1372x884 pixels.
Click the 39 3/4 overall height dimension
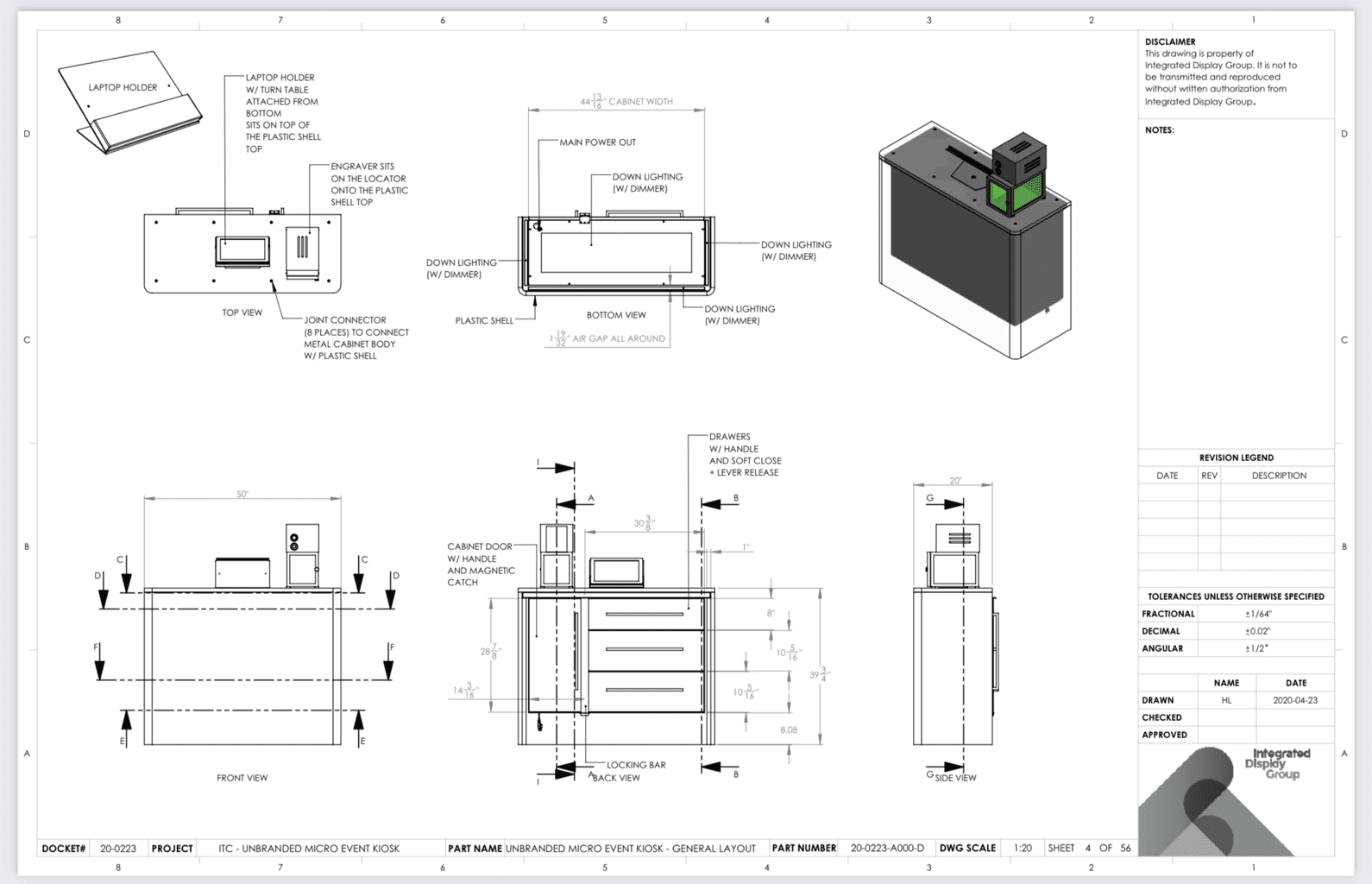819,674
